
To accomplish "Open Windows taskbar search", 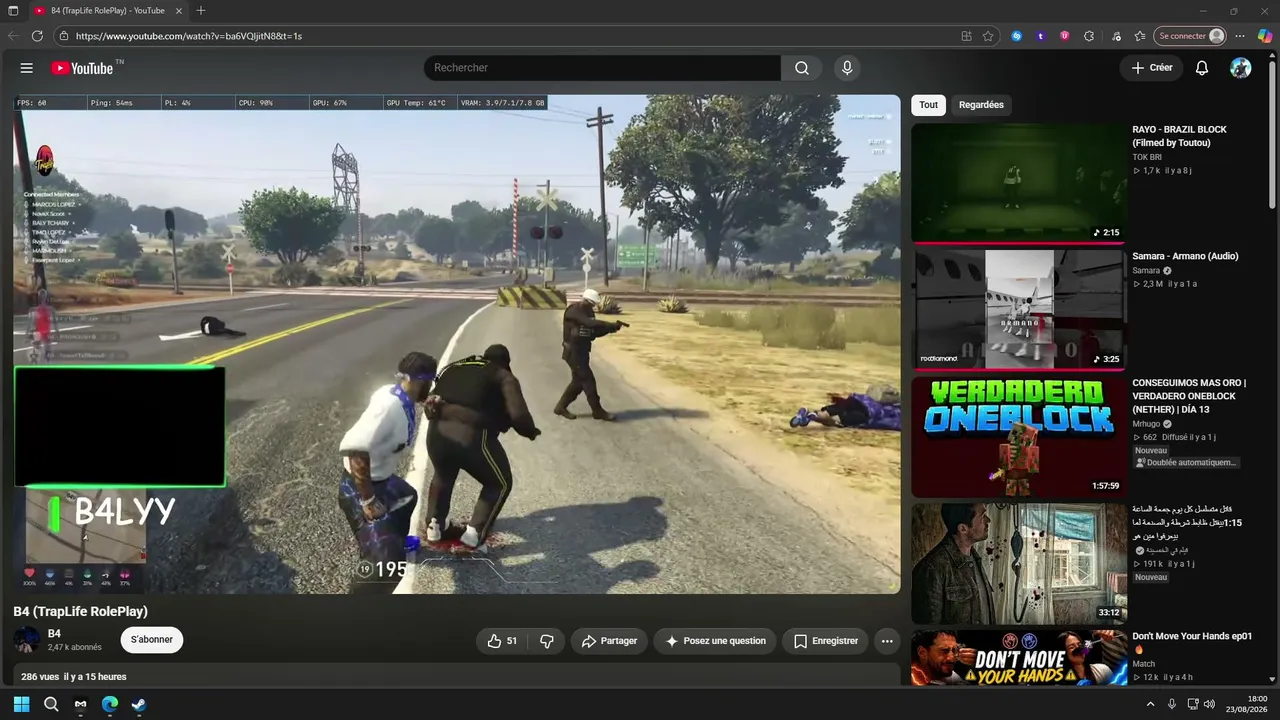I will pyautogui.click(x=51, y=704).
